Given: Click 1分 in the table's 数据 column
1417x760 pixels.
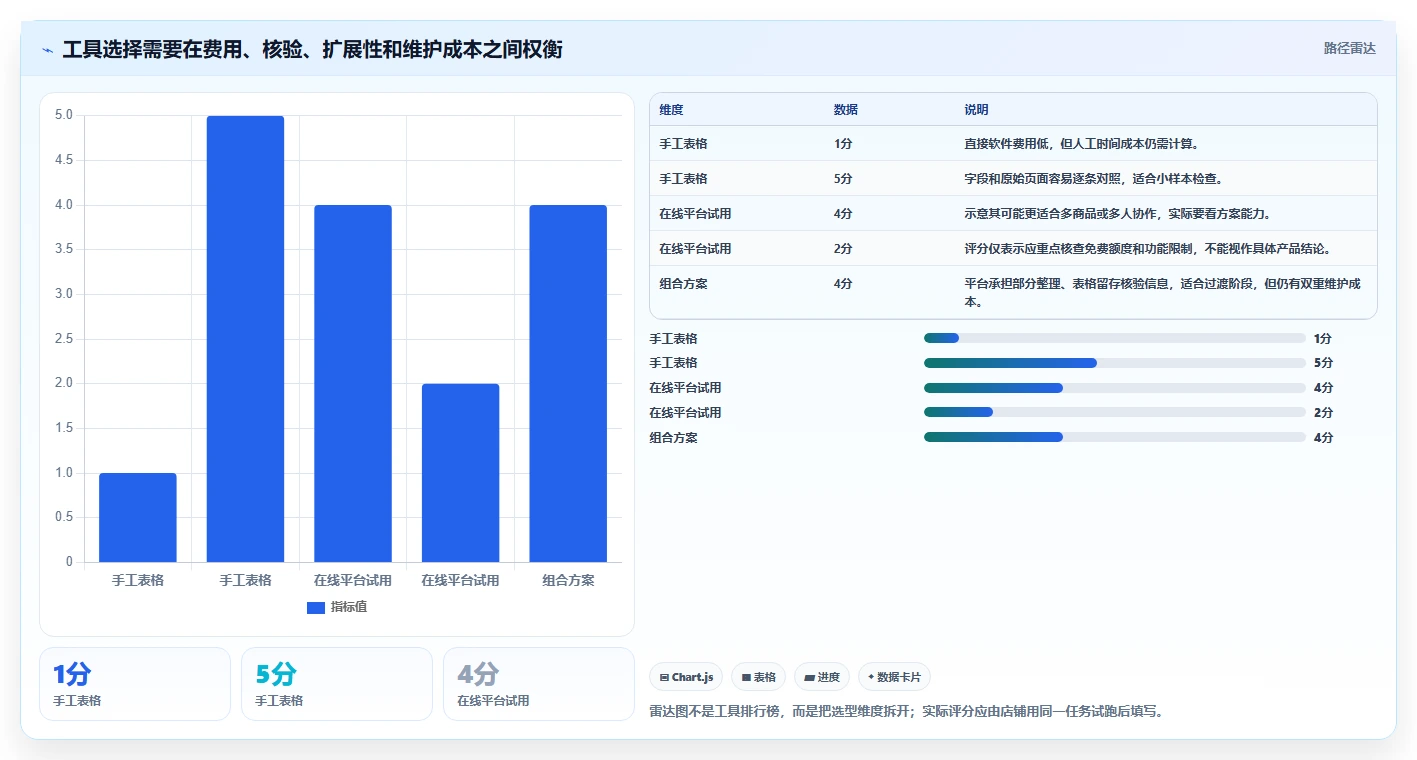Looking at the screenshot, I should (x=843, y=144).
